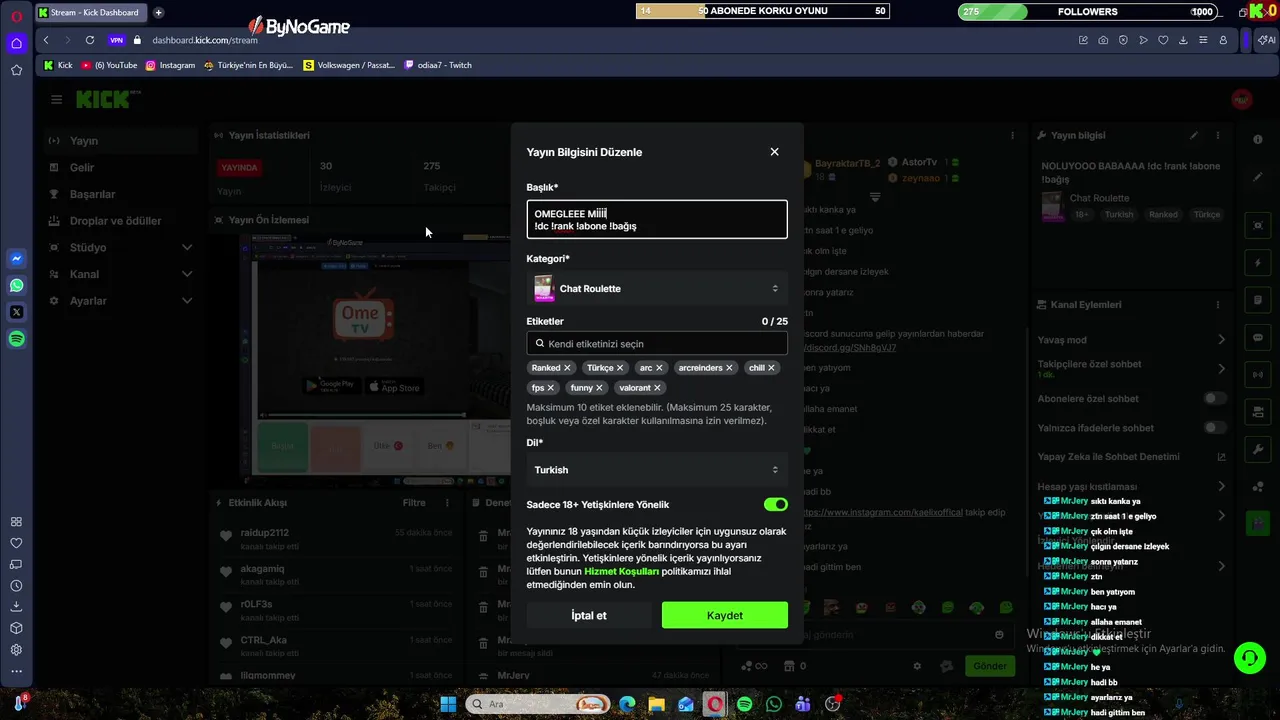Open Opera downloads icon in toolbar
This screenshot has height=720, width=1280.
coord(1183,40)
